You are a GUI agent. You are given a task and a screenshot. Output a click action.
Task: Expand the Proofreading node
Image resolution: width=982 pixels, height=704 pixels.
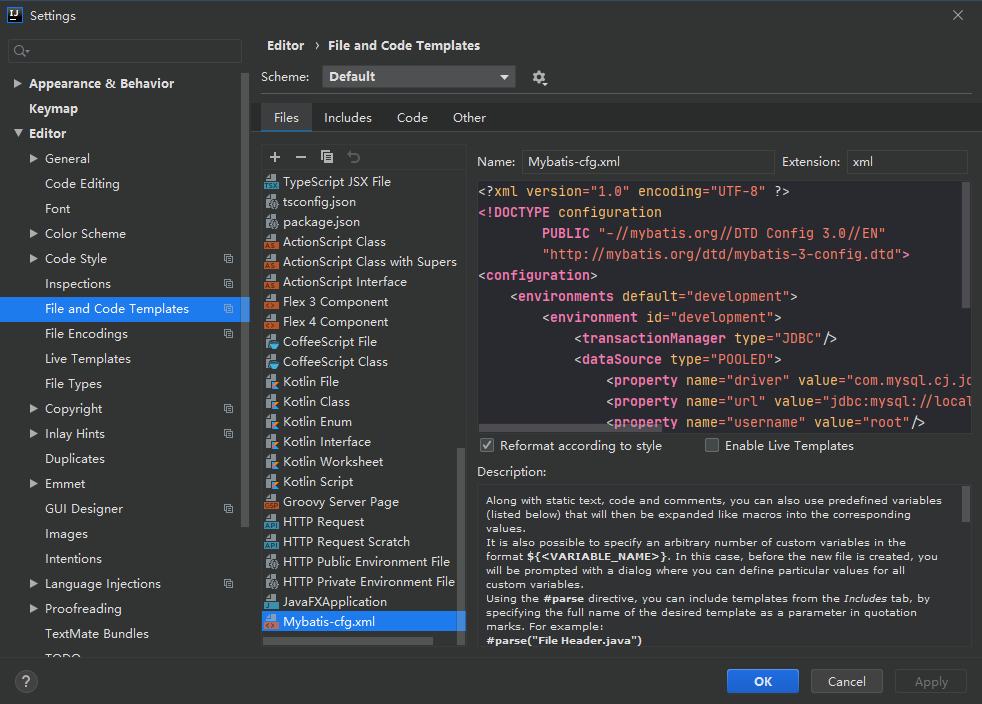pos(34,609)
